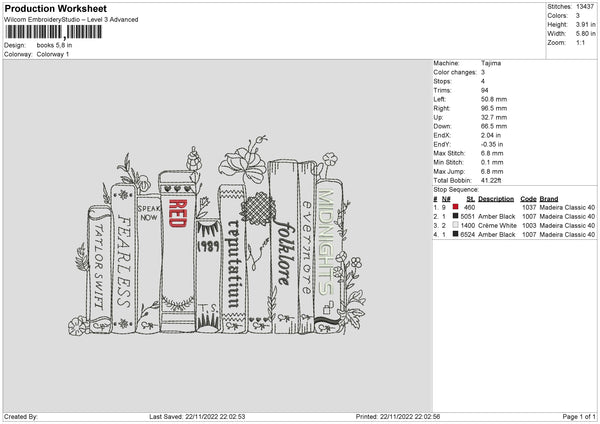This screenshot has height=424, width=600.
Task: Click the 'Colorway:' label
Action: coord(18,54)
